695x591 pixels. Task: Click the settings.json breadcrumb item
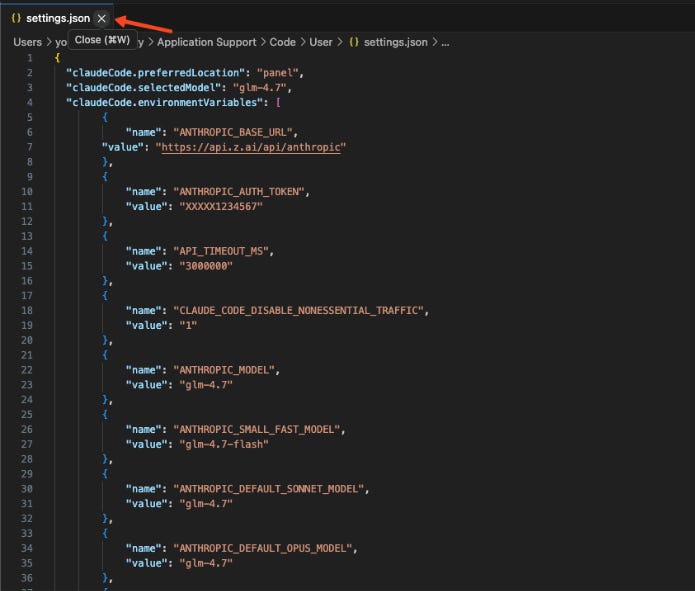[x=396, y=42]
